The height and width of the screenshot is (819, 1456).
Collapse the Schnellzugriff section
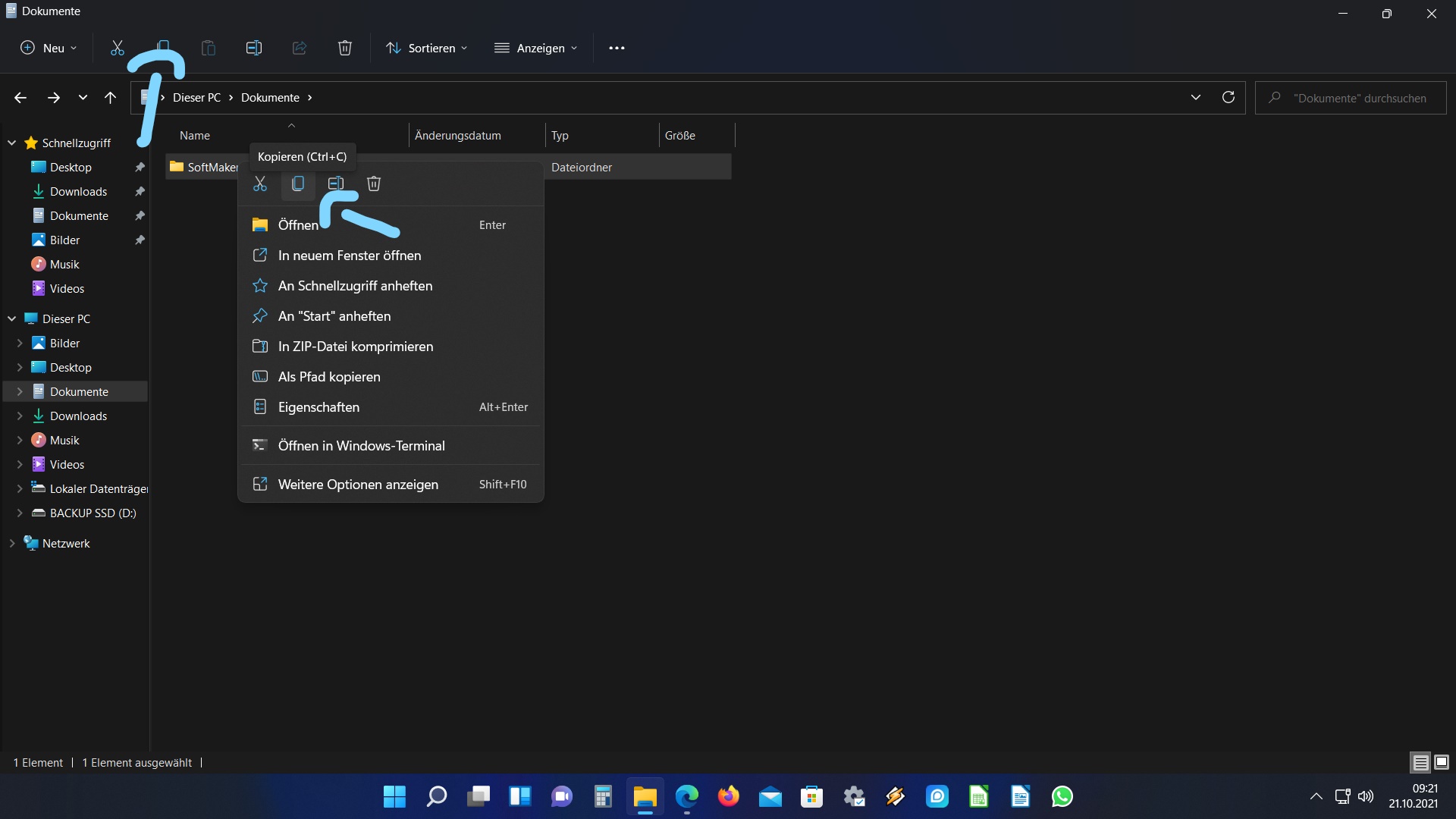(12, 143)
